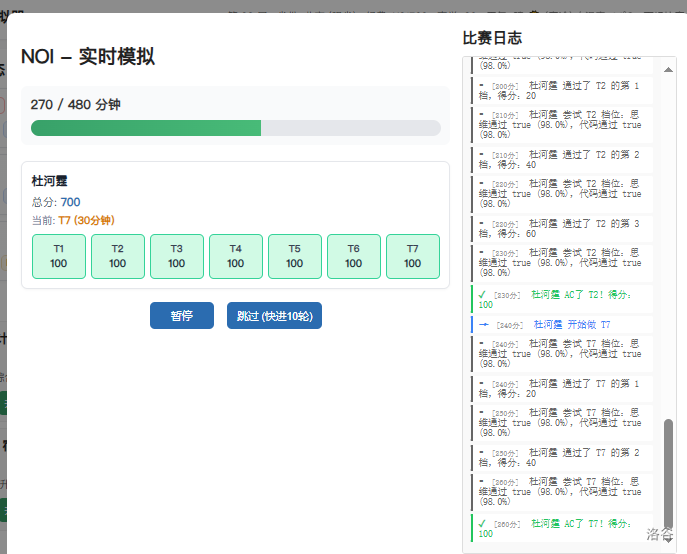This screenshot has width=687, height=554.
Task: Click the 洛谷 watermark logo
Action: [x=660, y=534]
